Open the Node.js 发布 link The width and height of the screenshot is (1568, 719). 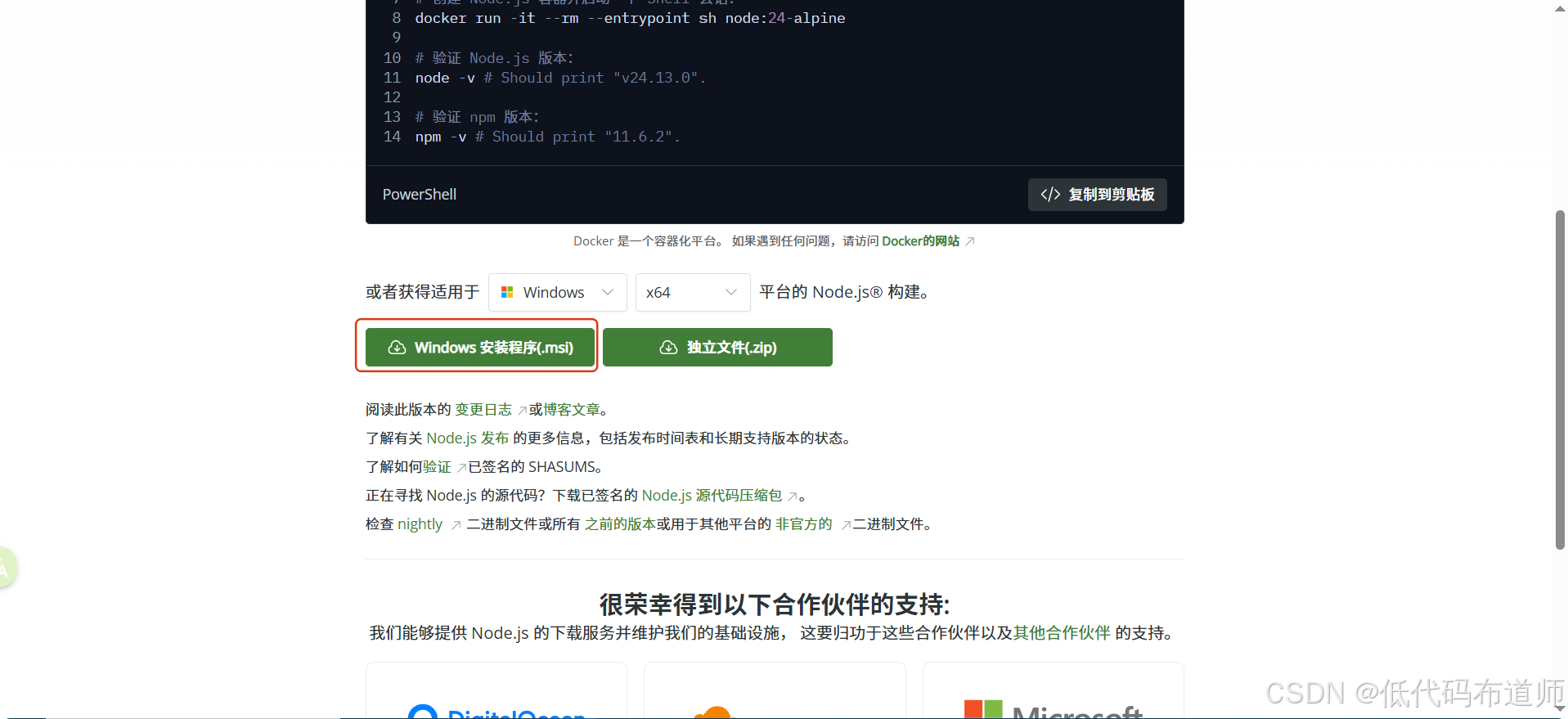coord(467,438)
